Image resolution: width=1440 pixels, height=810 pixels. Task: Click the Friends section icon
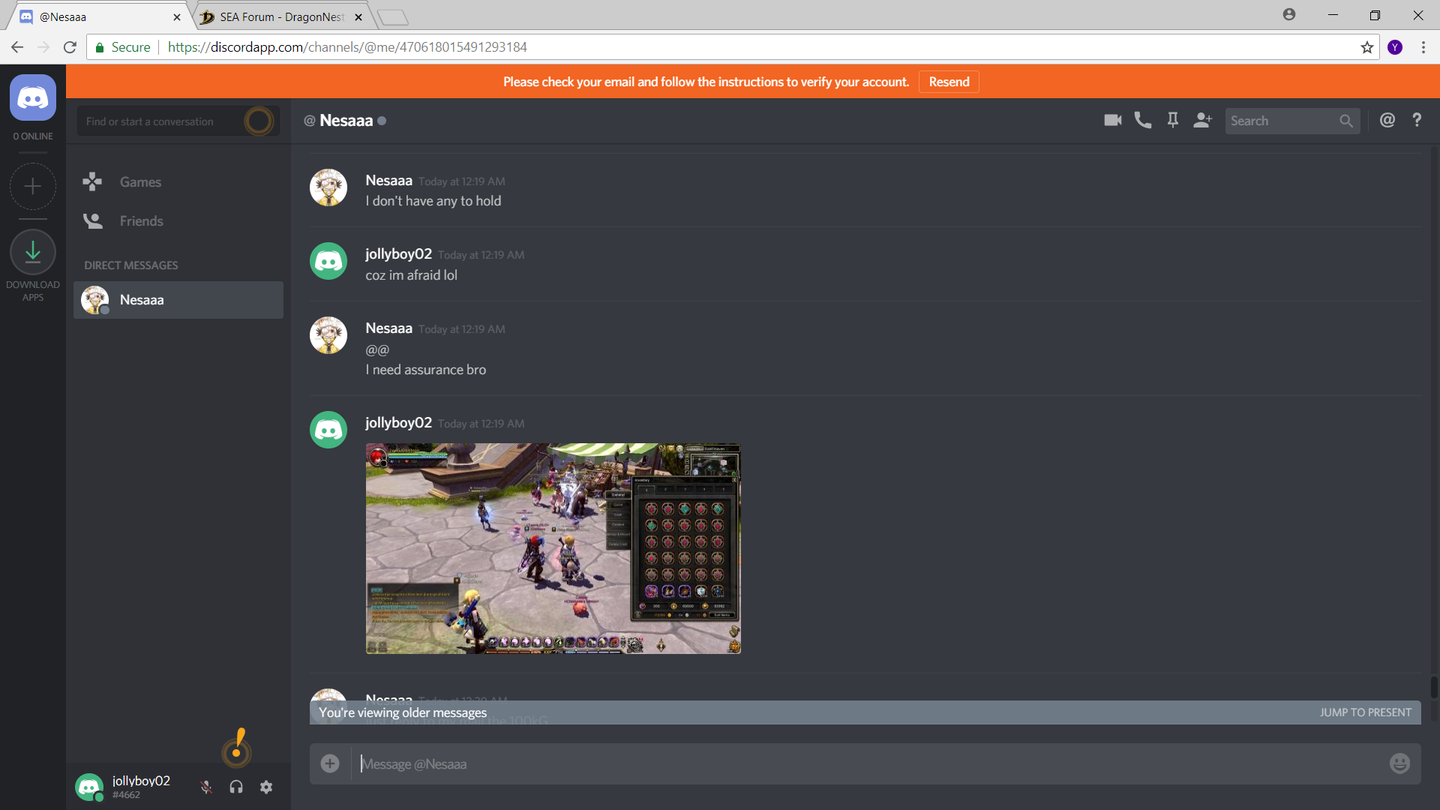click(x=93, y=221)
